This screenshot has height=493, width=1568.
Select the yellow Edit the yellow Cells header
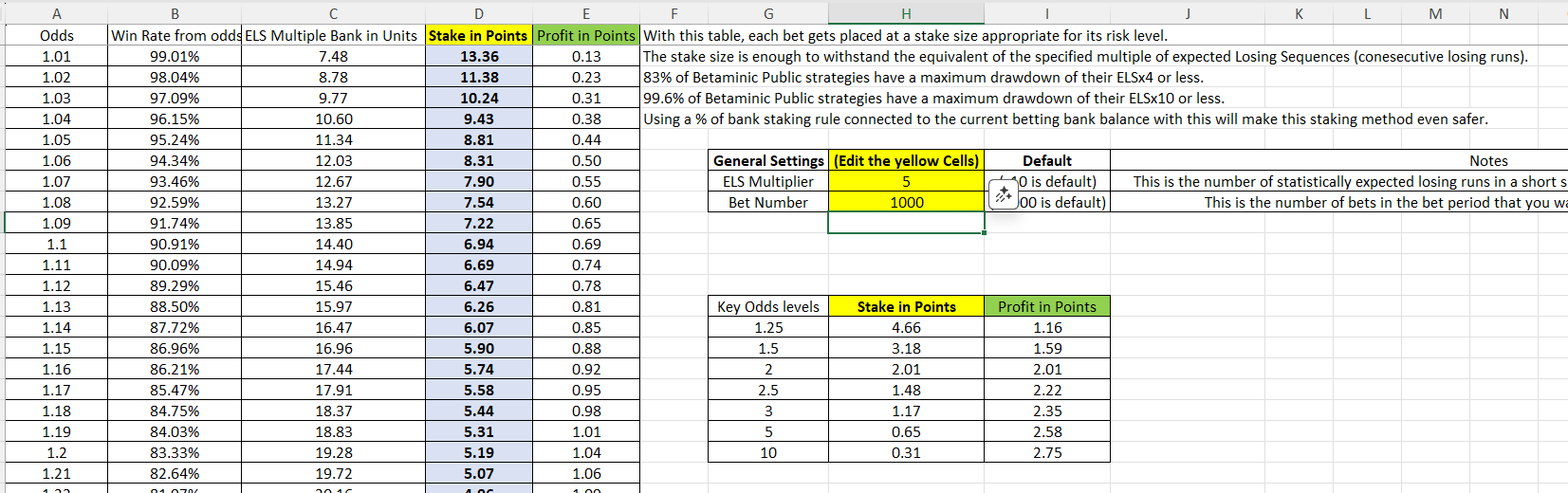(906, 160)
